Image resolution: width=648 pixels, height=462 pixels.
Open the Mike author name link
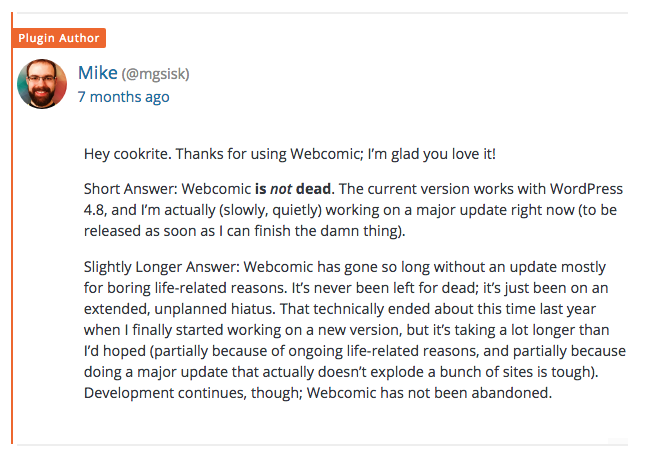(x=97, y=73)
